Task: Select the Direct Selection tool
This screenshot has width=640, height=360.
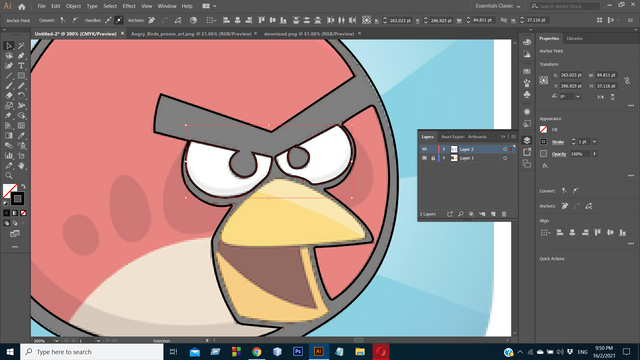Action: 9,46
